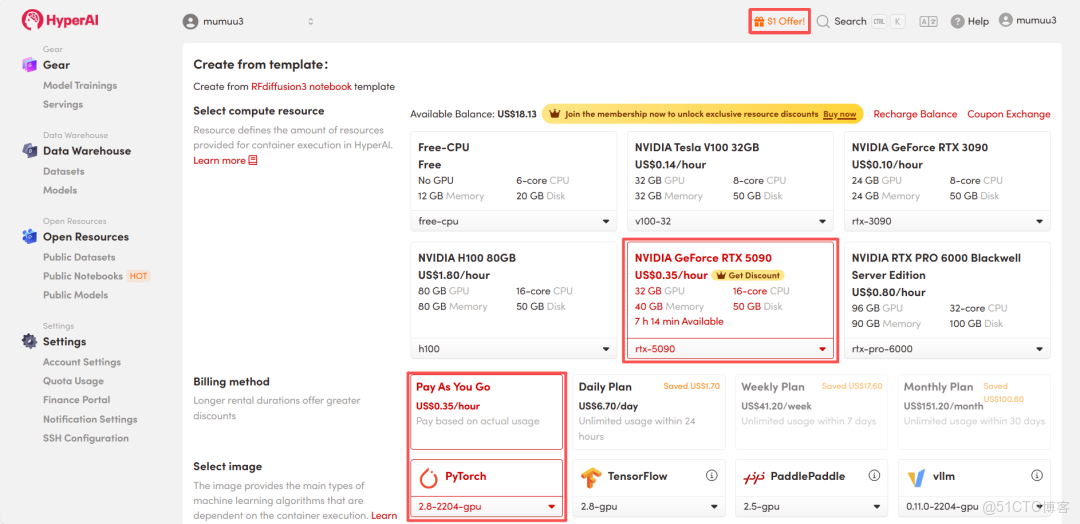Click the Search magnifier icon

[x=823, y=21]
